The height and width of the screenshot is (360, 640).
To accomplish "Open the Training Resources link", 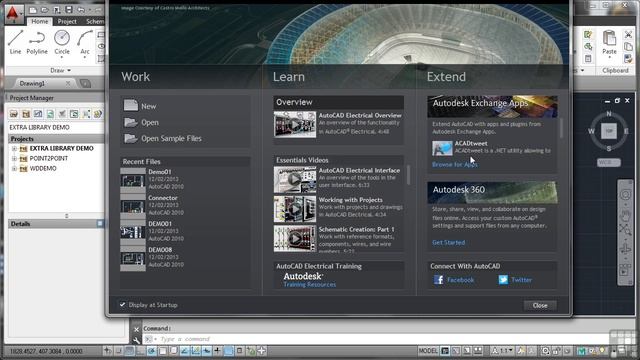I will coord(309,284).
